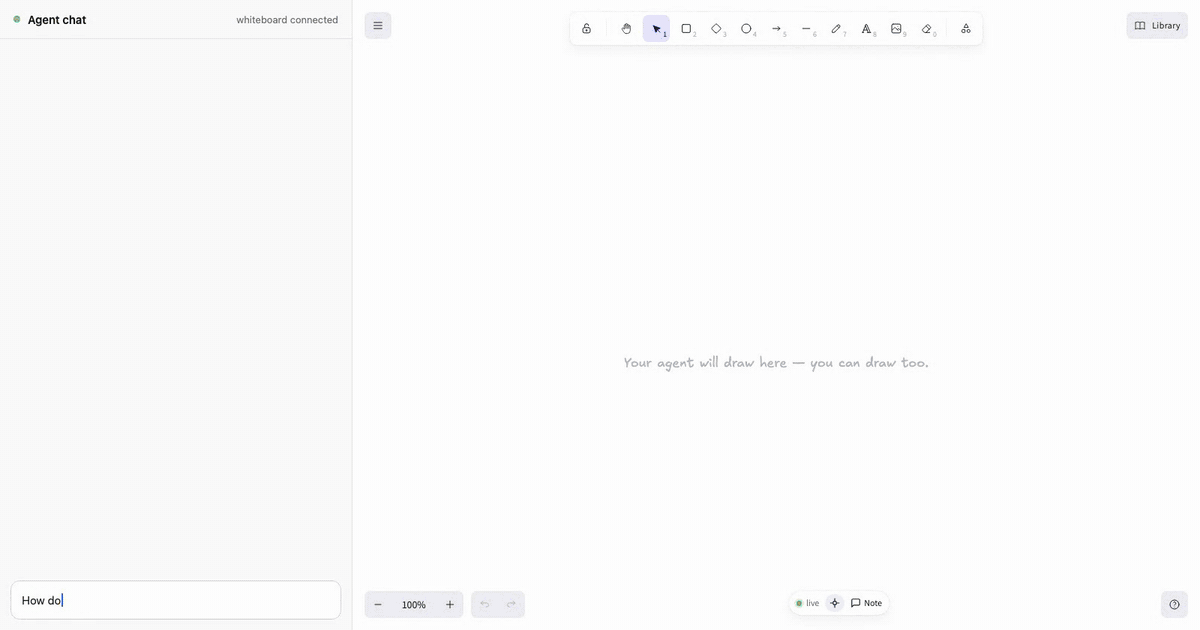Click the Agent chat title
Viewport: 1200px width, 630px height.
(x=57, y=20)
